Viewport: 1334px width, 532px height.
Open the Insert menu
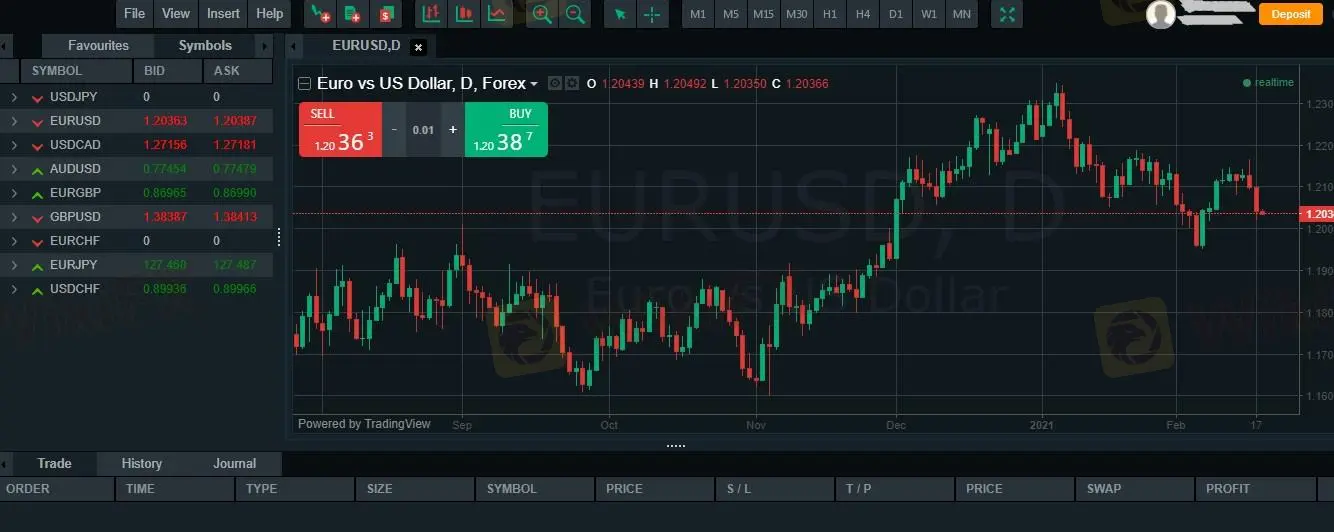223,14
